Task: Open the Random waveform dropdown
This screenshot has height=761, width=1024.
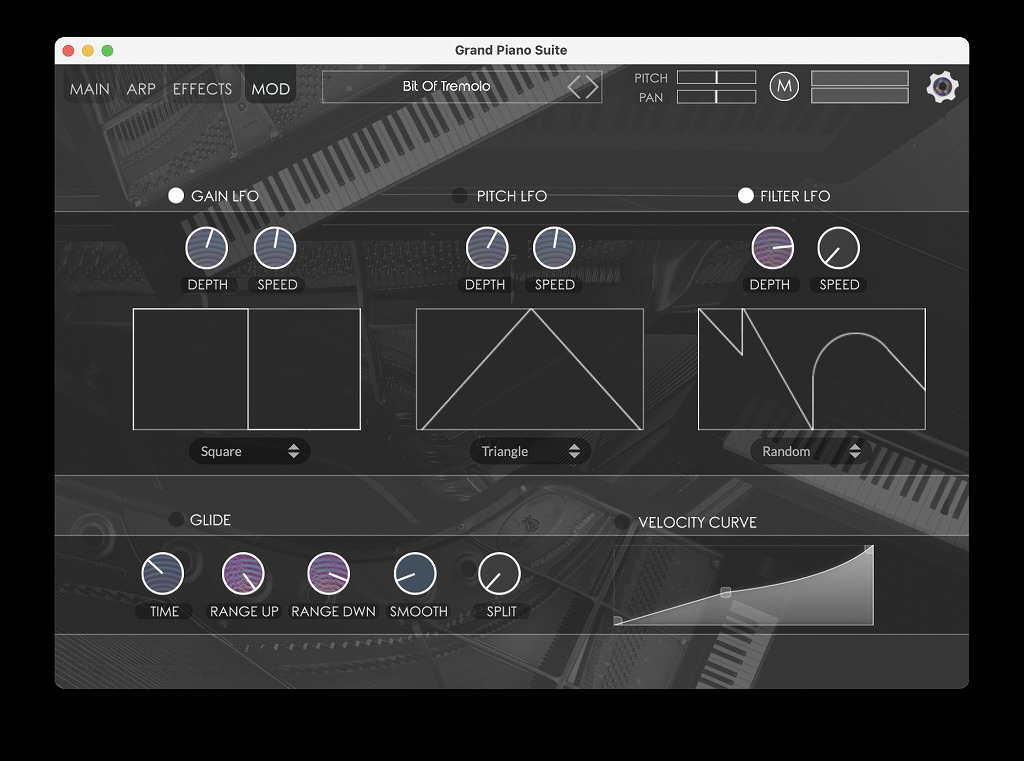Action: (x=811, y=452)
